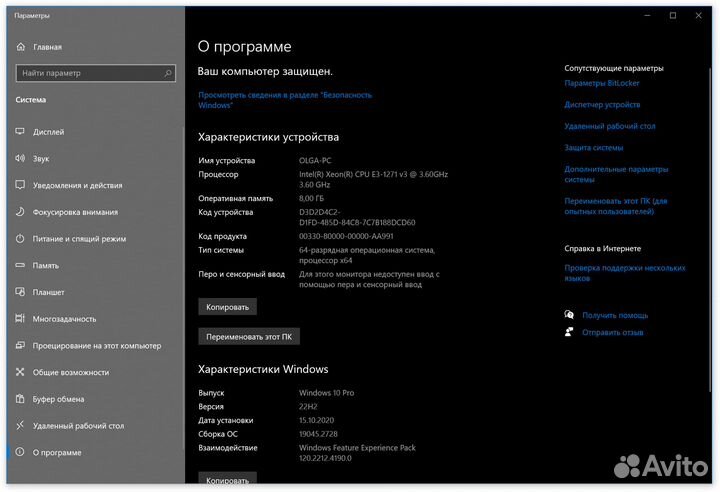Click the Multitasking icon
The image size is (720, 492).
pos(20,318)
